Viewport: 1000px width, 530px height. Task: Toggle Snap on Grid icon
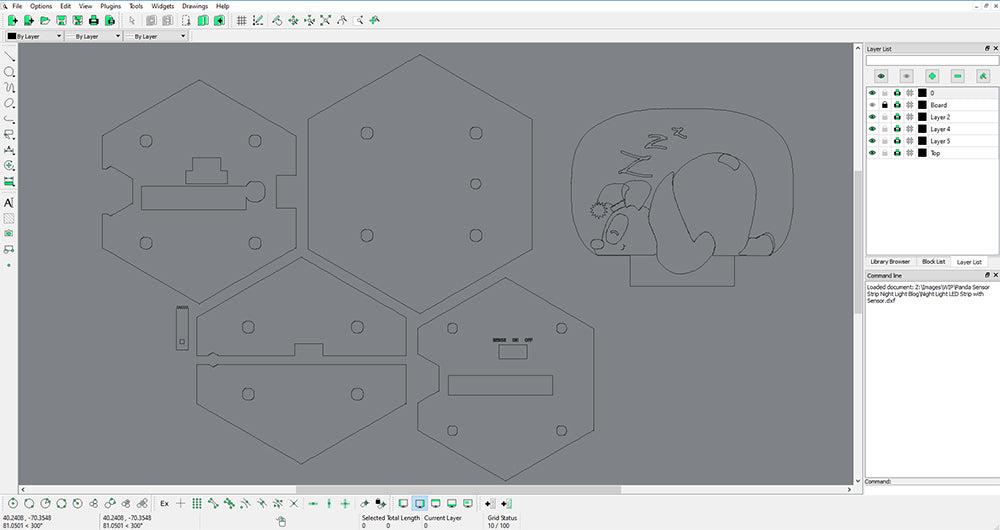[197, 503]
